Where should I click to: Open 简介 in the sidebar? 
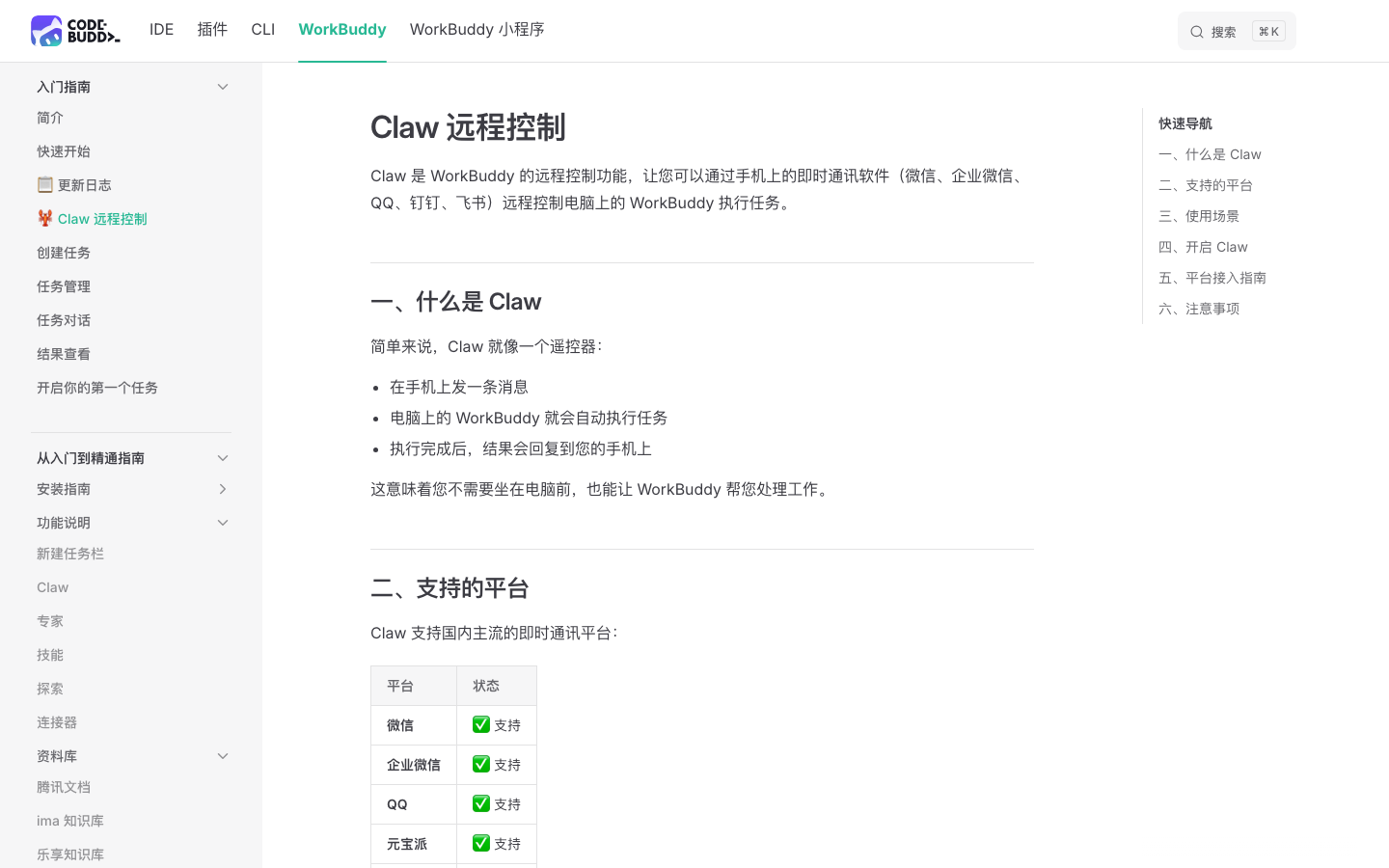[x=50, y=118]
